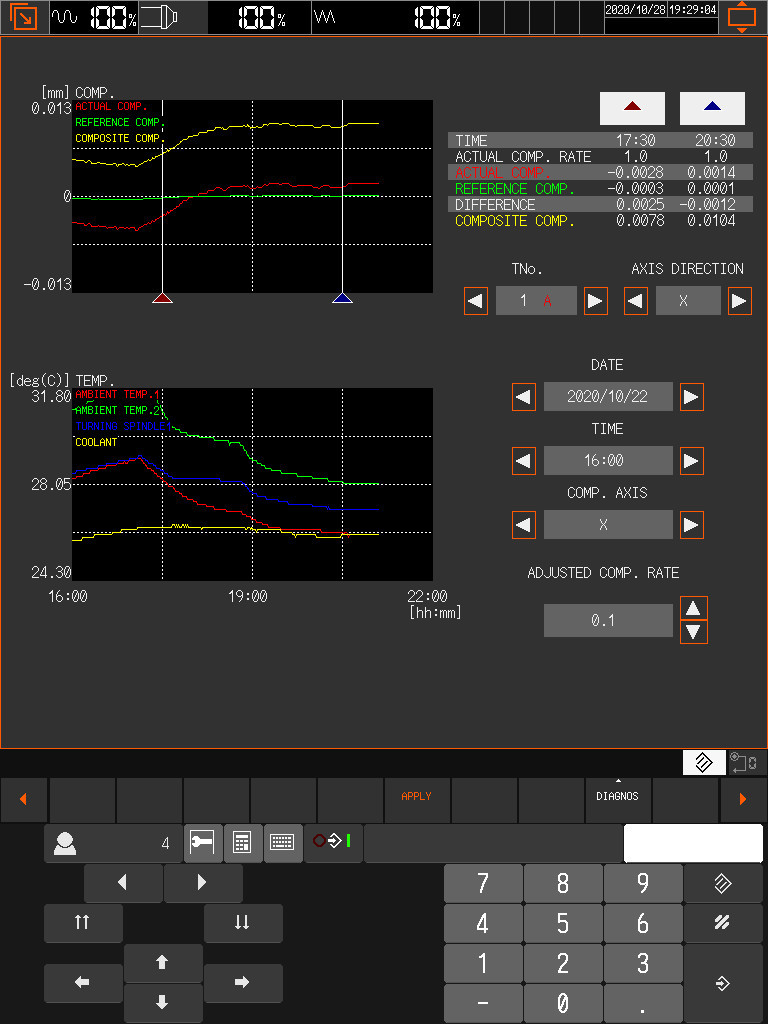The image size is (768, 1024).
Task: Increase ADJUSTED COMP. RATE with up arrow
Action: point(694,608)
